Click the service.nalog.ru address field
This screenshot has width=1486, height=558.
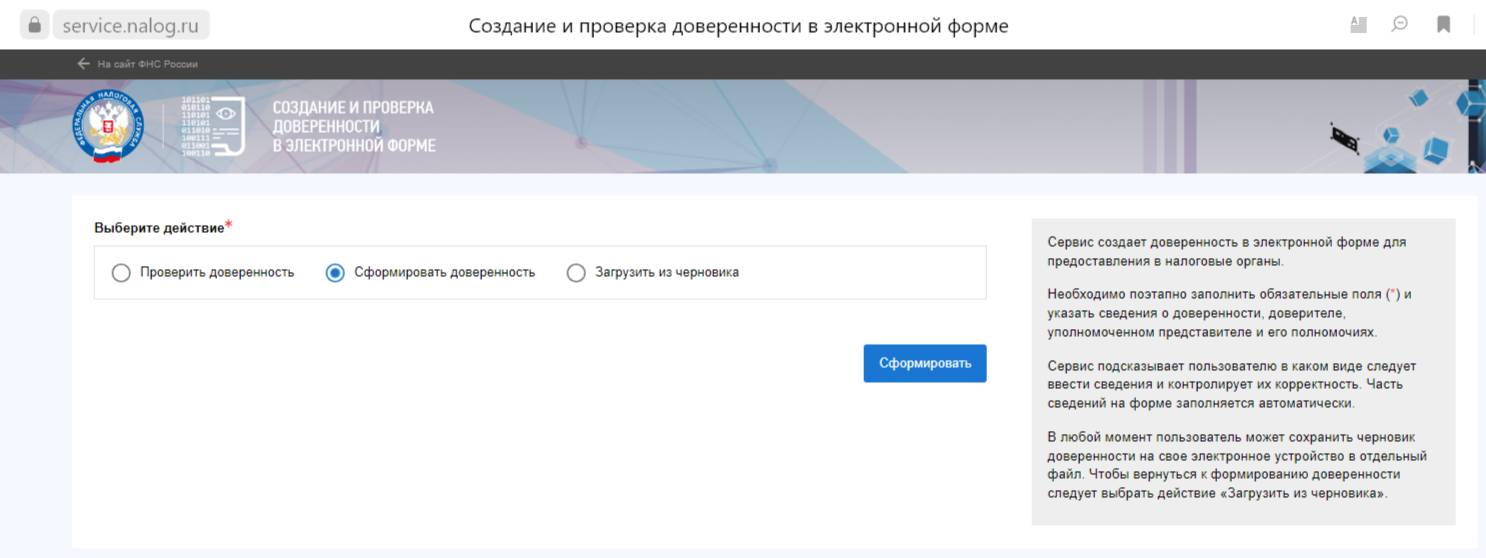pos(131,25)
